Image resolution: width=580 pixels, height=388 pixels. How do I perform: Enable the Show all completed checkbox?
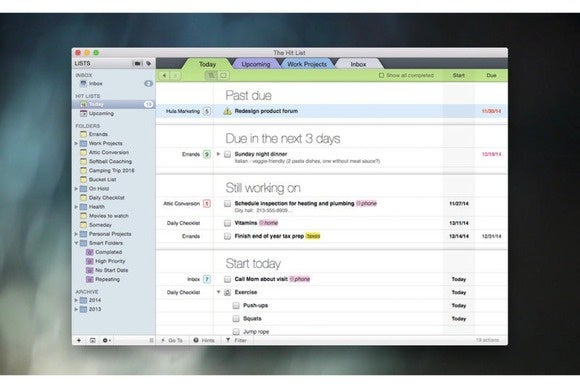(381, 75)
